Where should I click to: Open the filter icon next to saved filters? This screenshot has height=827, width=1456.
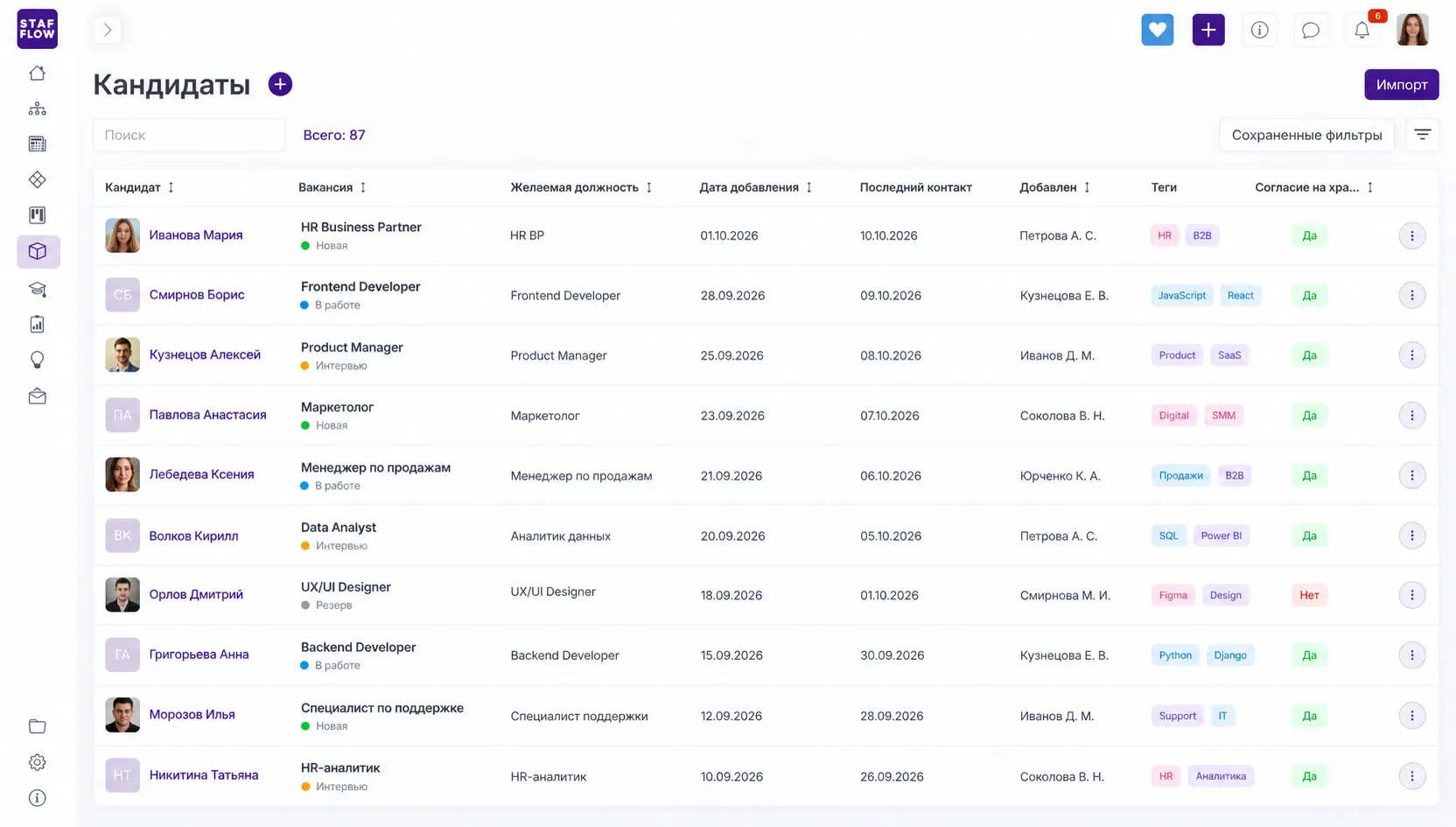1422,135
